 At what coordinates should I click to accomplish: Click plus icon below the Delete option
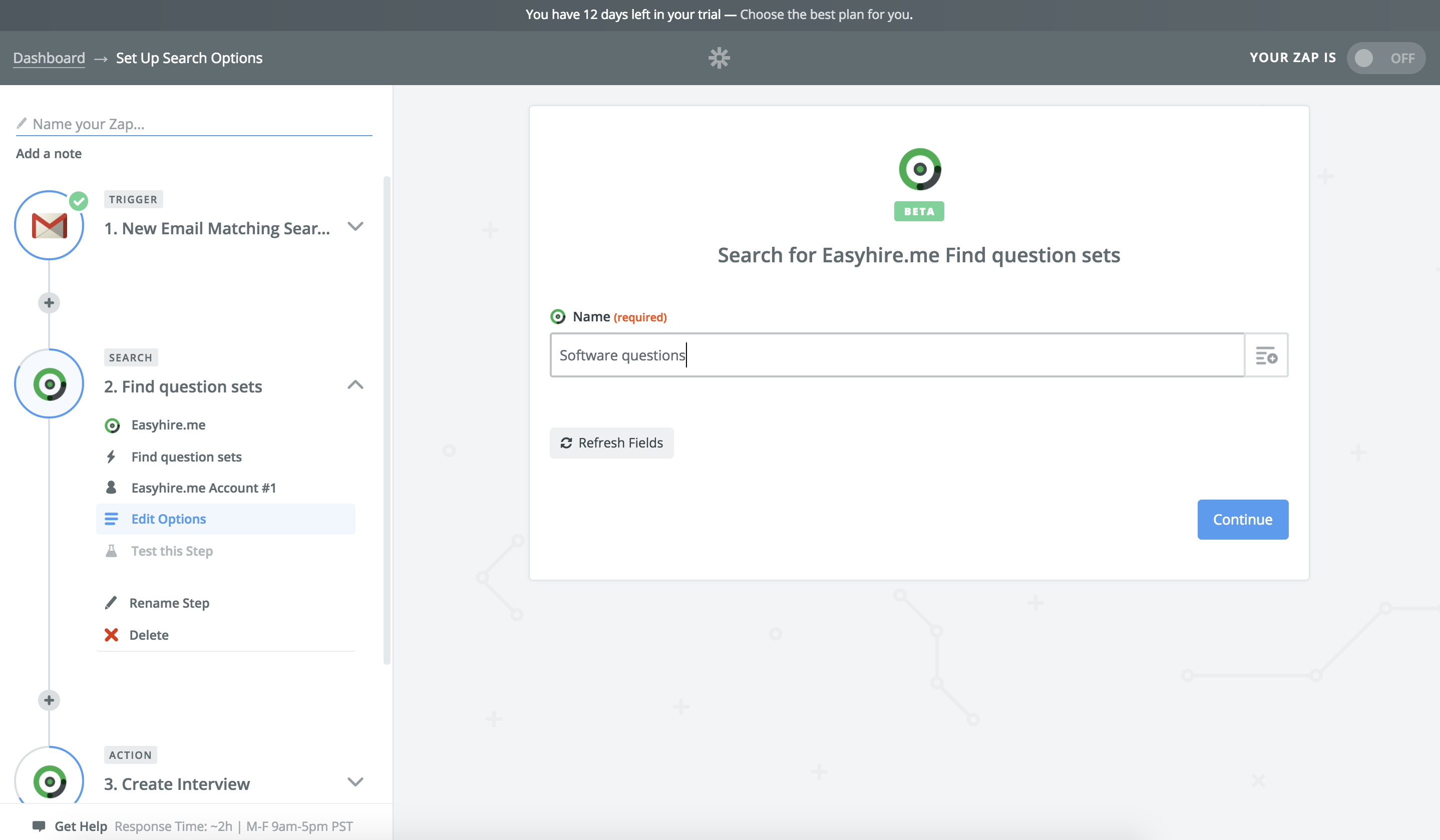coord(49,700)
